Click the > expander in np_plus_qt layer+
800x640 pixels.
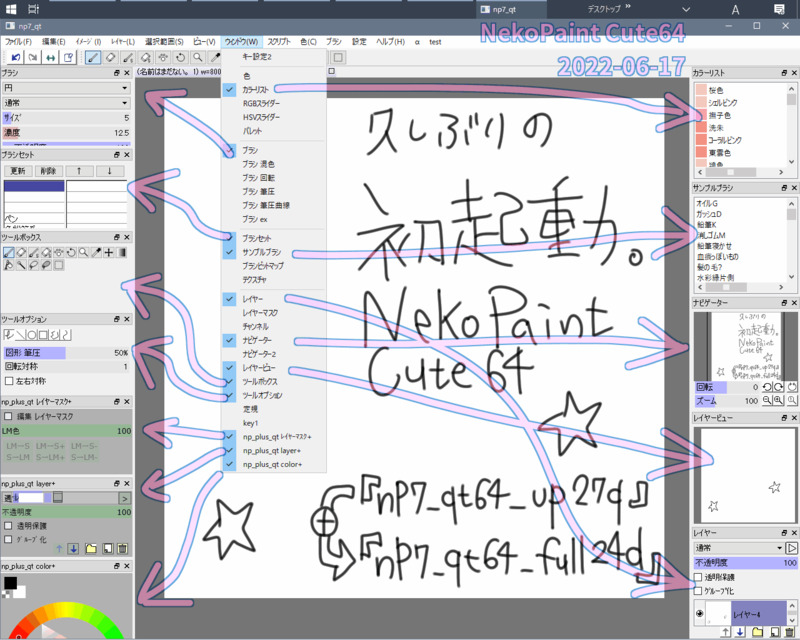[124, 498]
